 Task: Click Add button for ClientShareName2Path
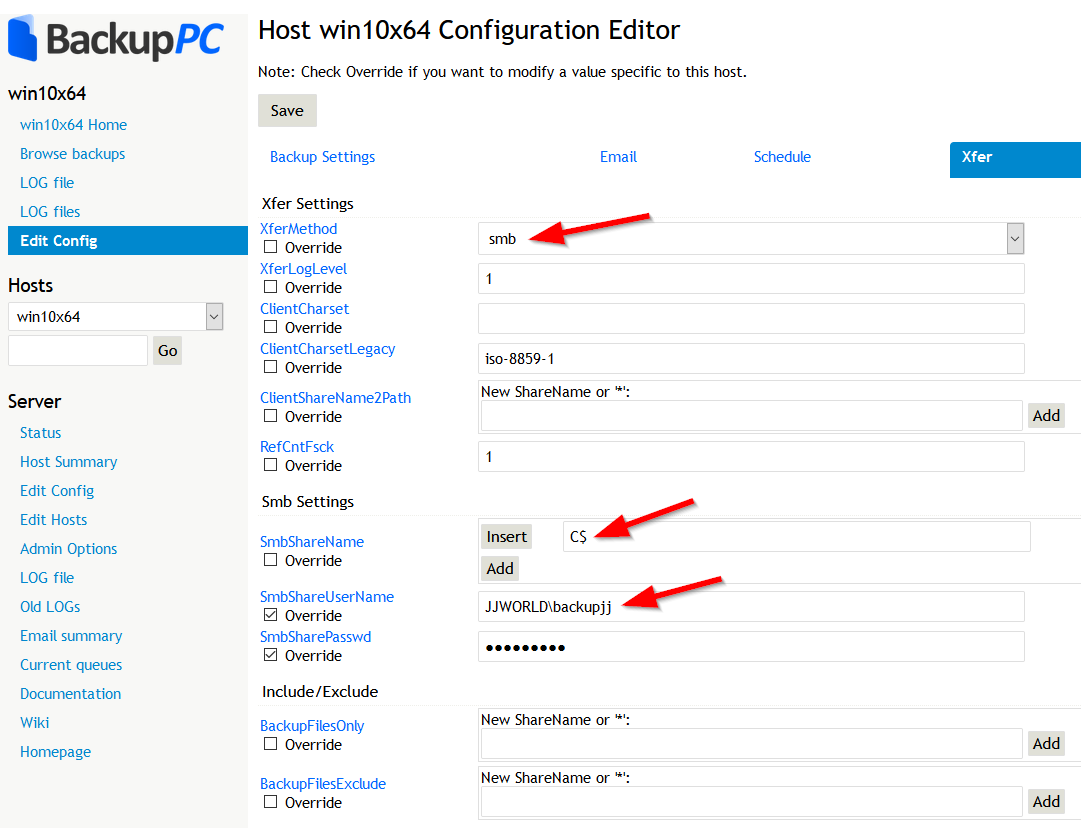pyautogui.click(x=1046, y=416)
